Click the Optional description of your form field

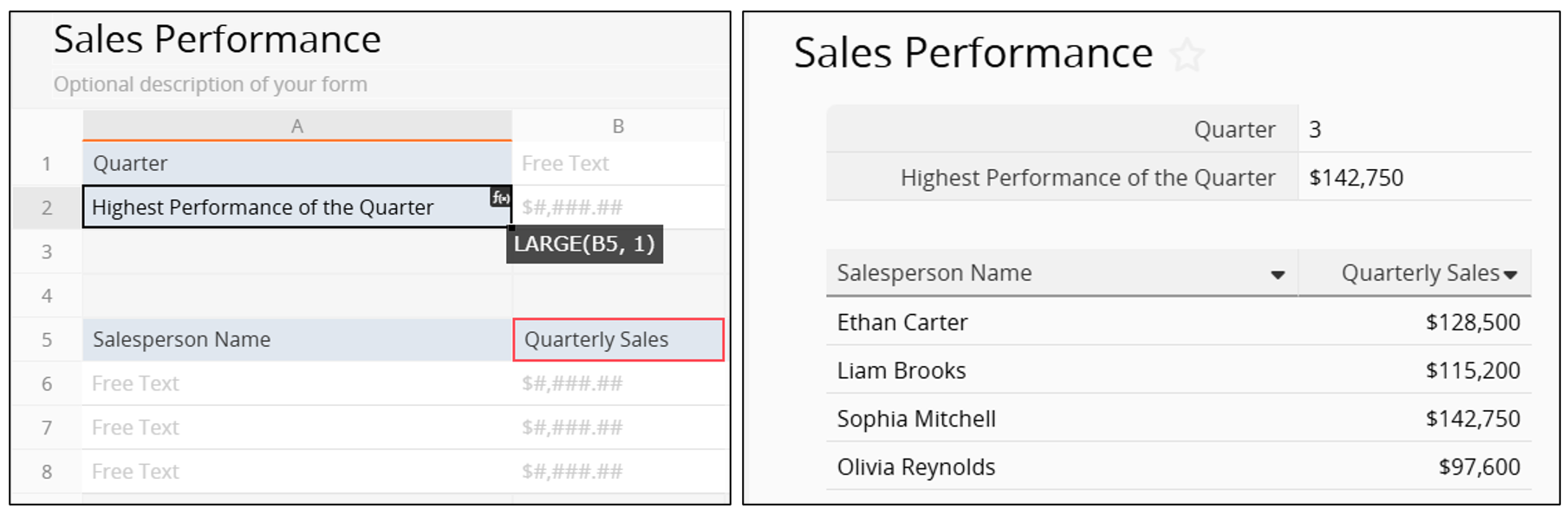[211, 85]
